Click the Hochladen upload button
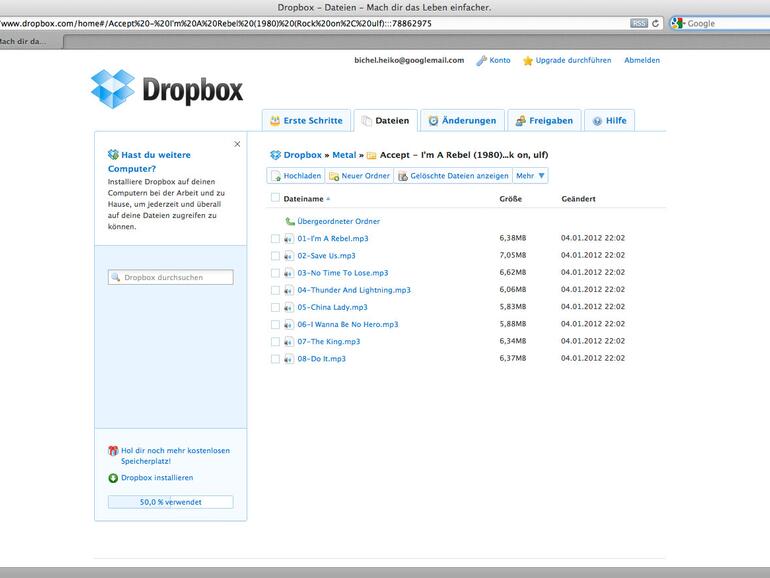 click(x=296, y=176)
